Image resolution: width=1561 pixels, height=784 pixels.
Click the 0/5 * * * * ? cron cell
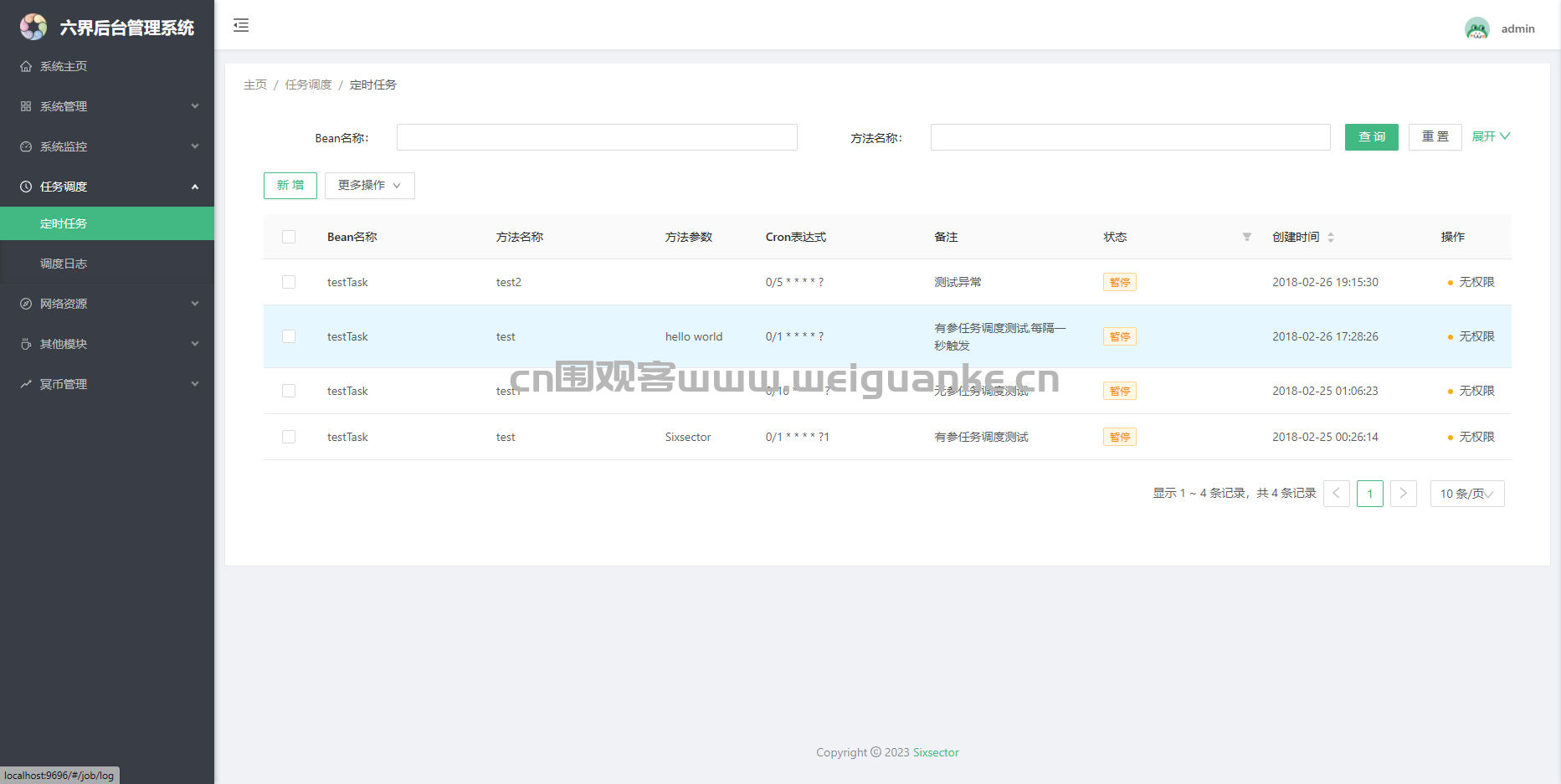pyautogui.click(x=794, y=282)
